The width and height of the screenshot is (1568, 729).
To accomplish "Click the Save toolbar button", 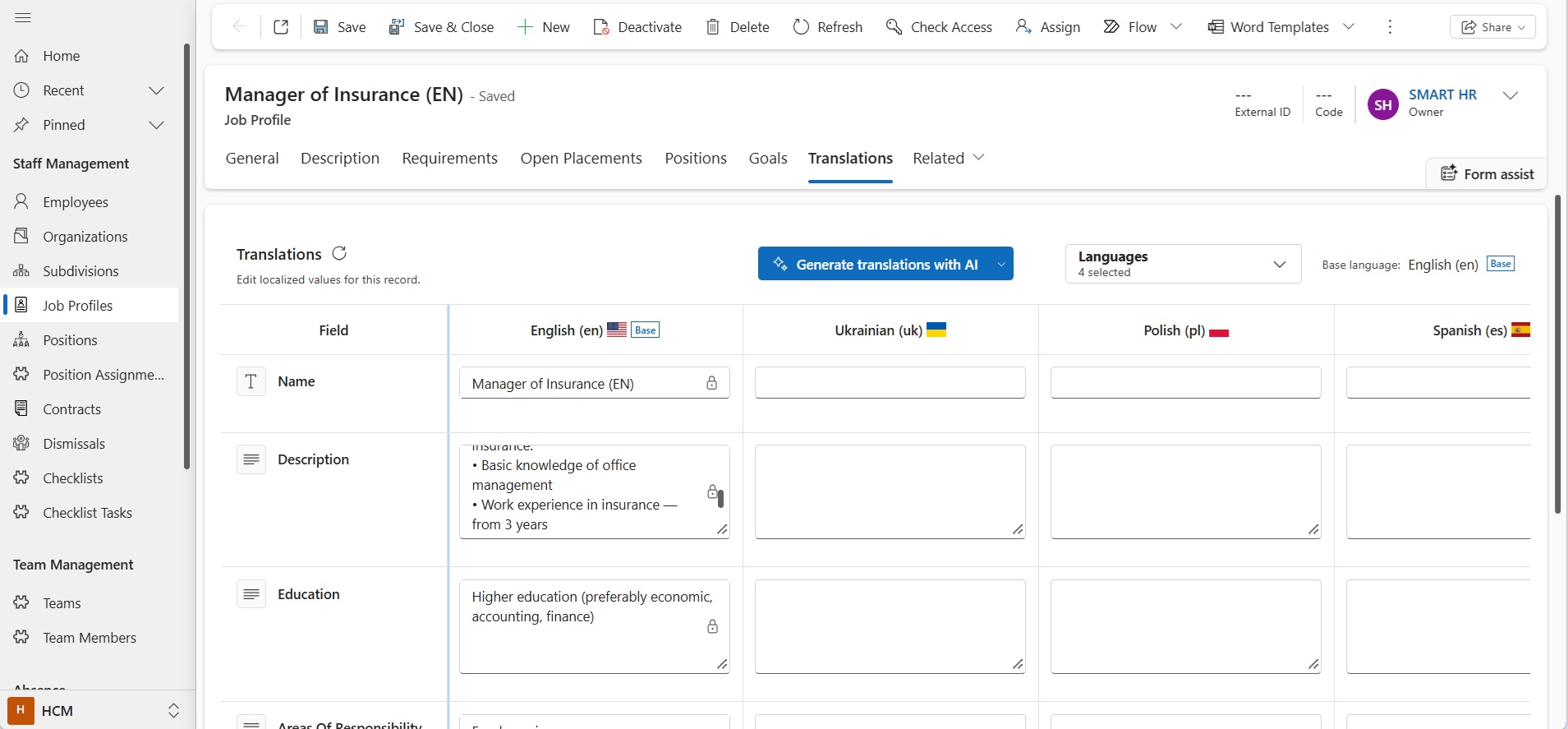I will pos(340,27).
